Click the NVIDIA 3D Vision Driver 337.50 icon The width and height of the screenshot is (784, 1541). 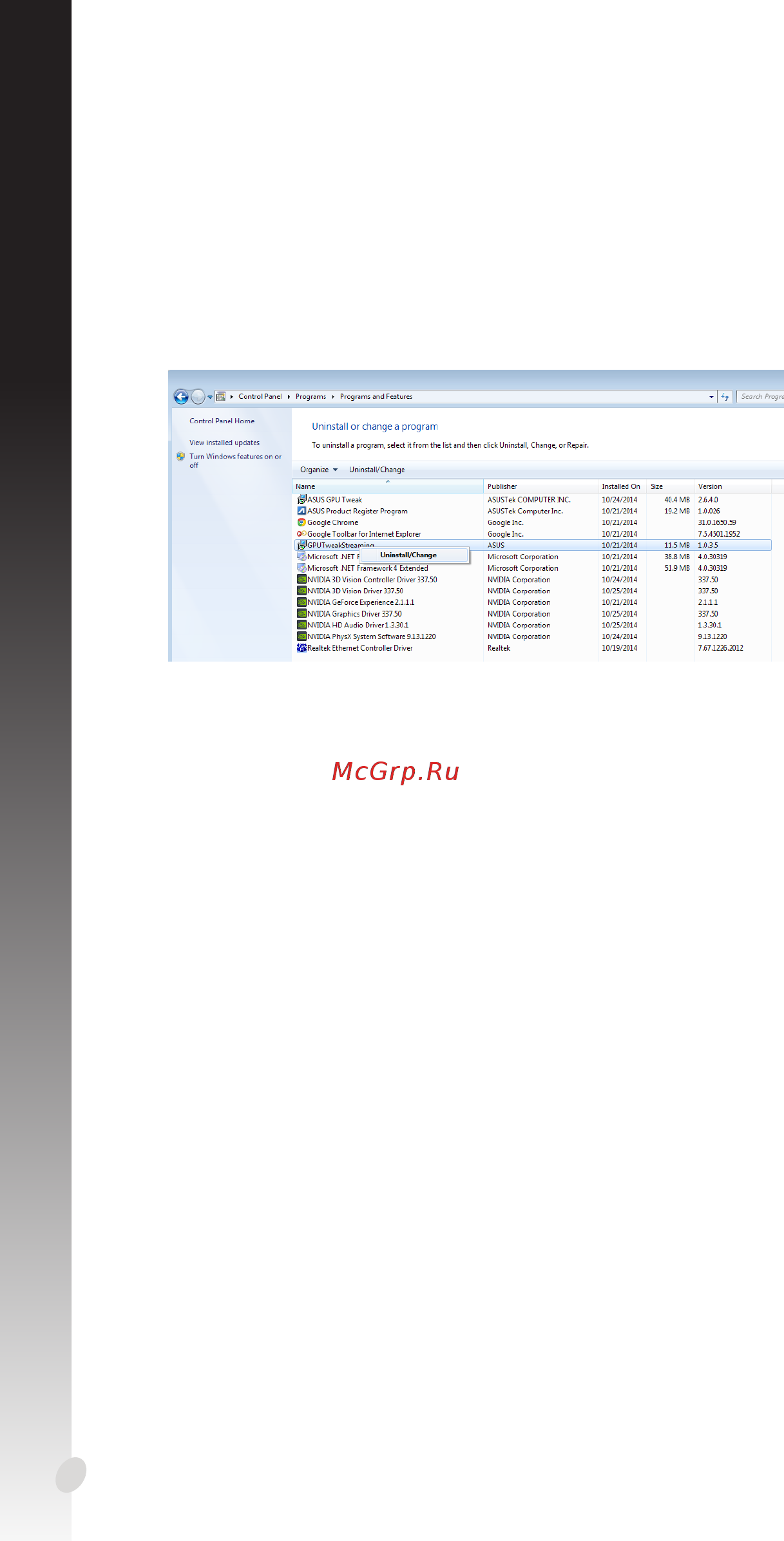click(301, 591)
